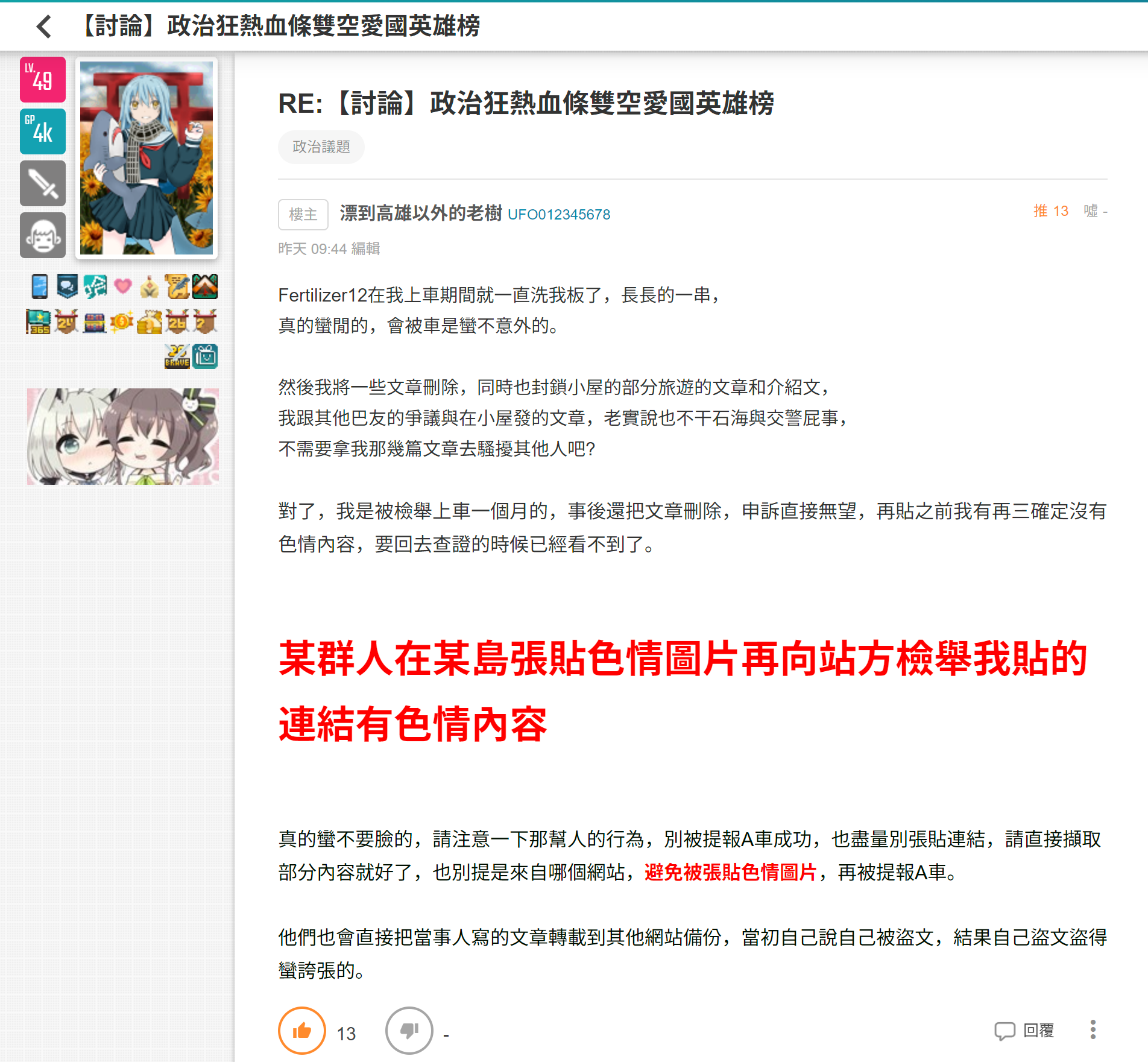This screenshot has width=1148, height=1062.
Task: Click the pink heart badge
Action: click(122, 286)
